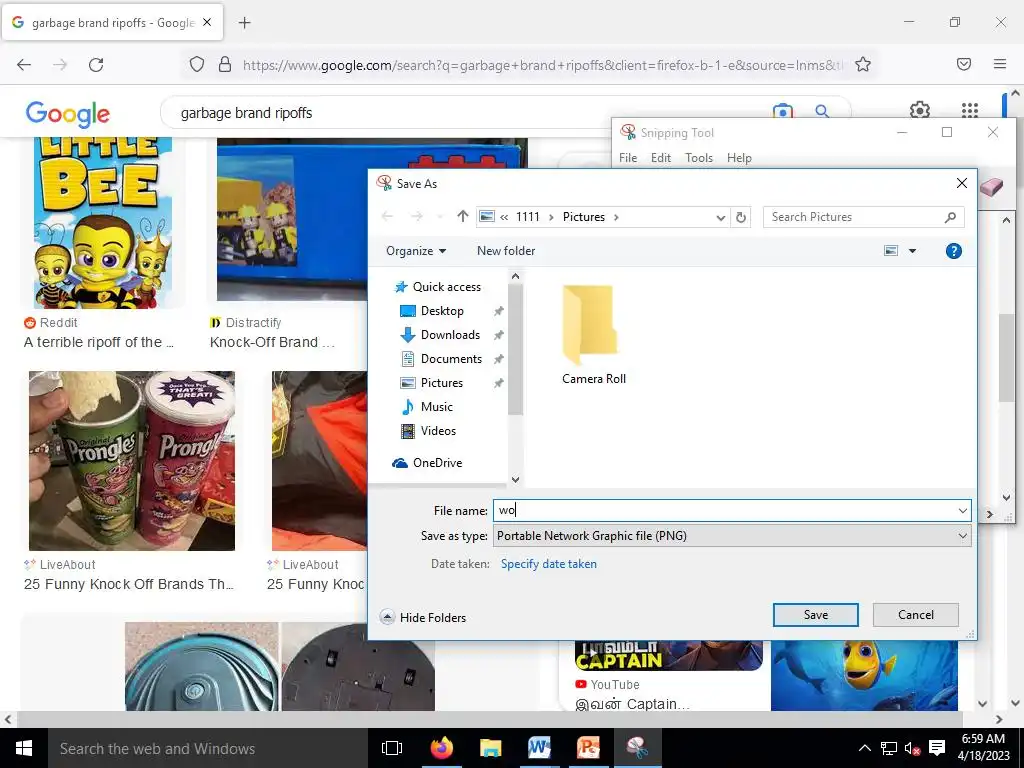
Task: Click the Search Pictures box
Action: click(863, 217)
